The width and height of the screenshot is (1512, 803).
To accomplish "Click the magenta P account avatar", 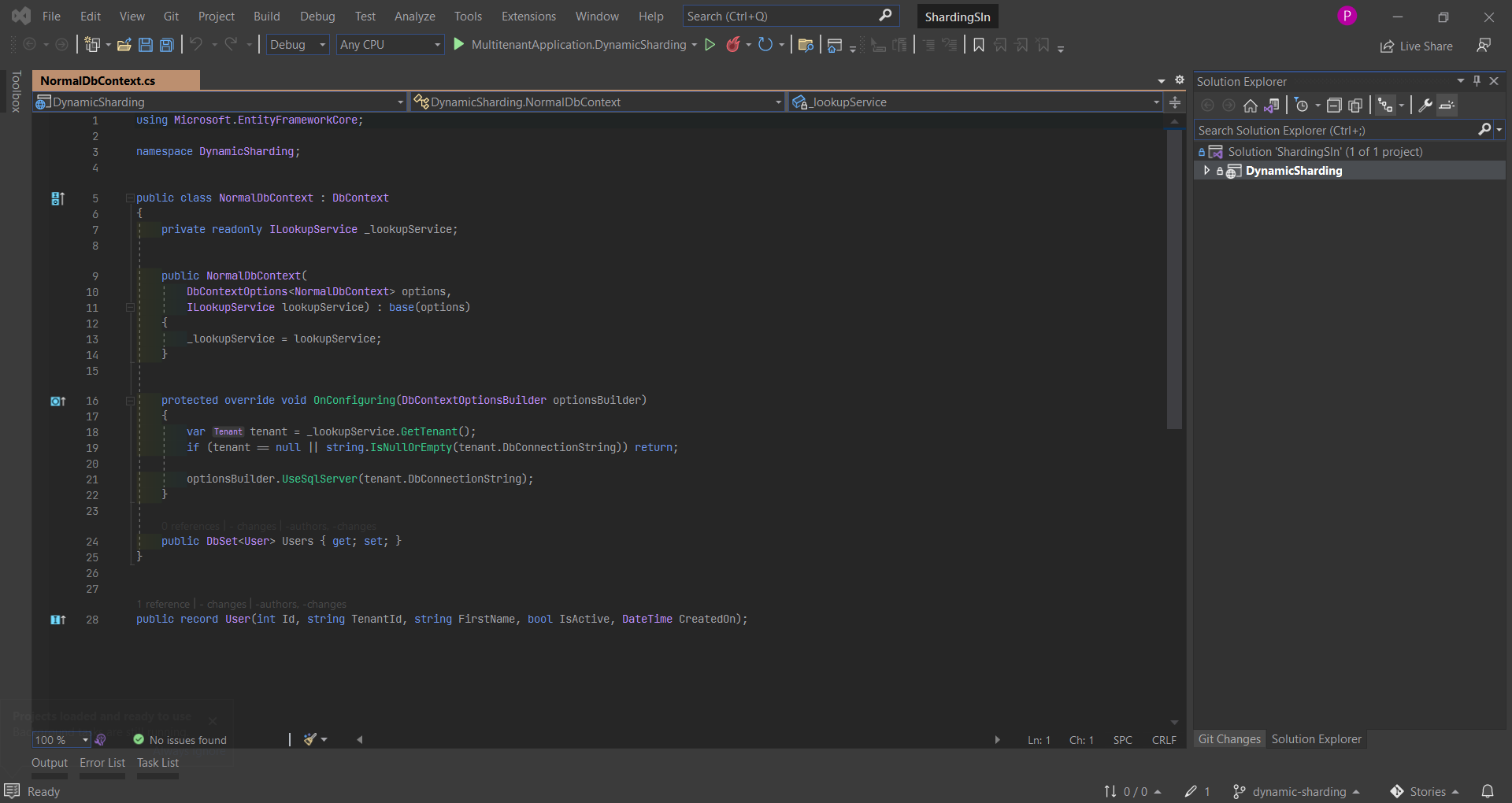I will tap(1347, 16).
